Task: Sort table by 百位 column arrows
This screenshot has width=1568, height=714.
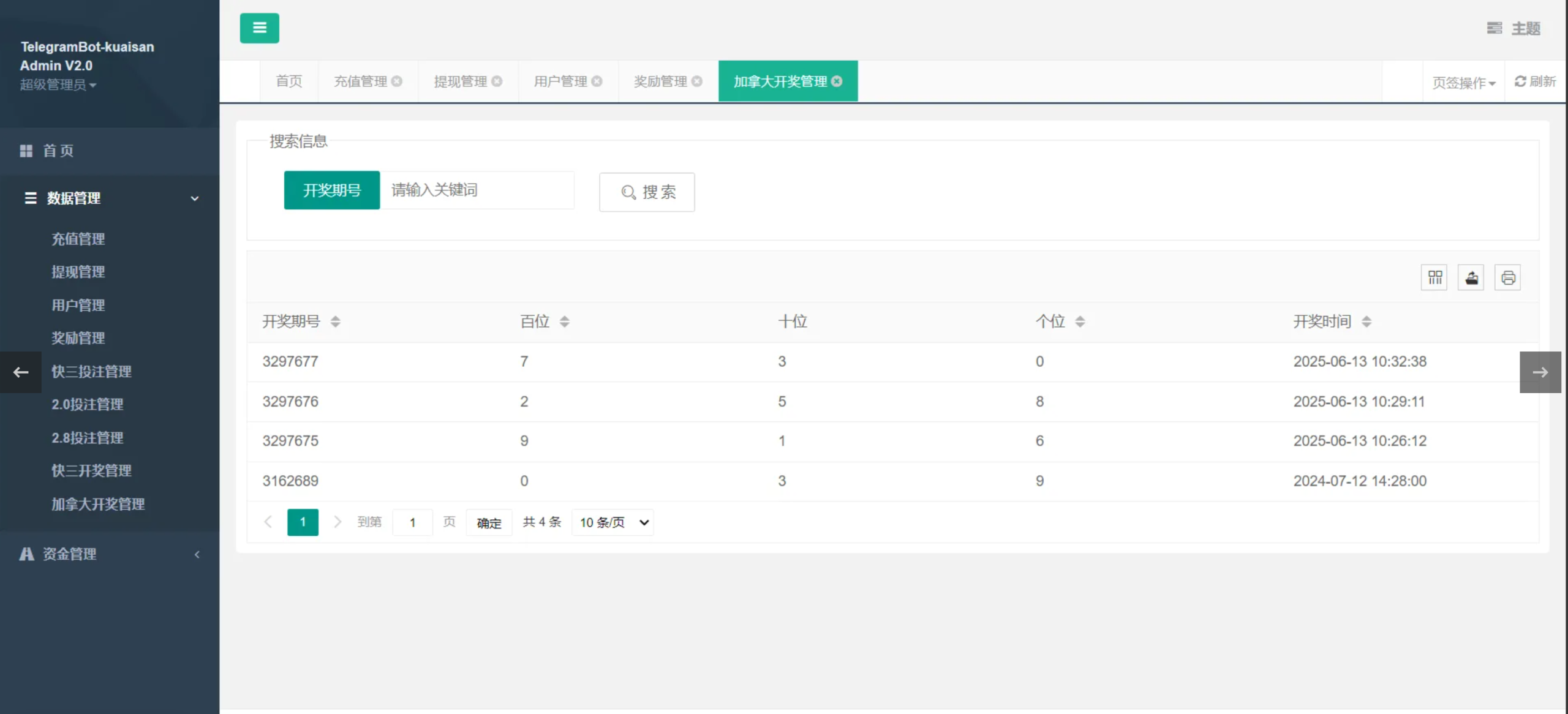Action: [x=564, y=321]
